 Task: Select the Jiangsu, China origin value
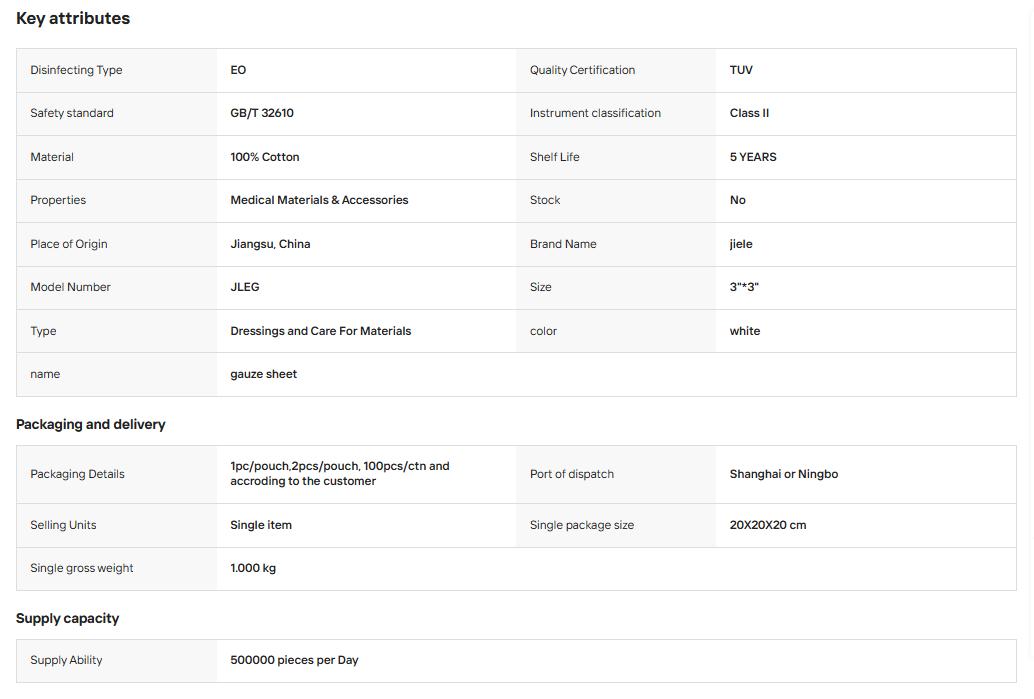point(270,244)
